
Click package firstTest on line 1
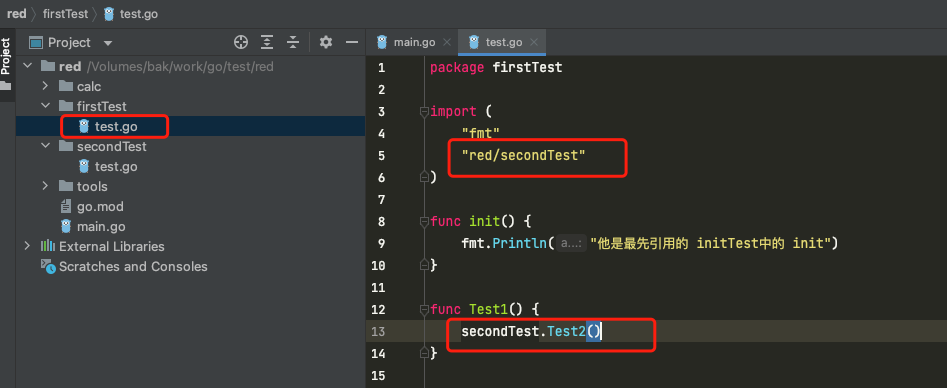click(496, 68)
